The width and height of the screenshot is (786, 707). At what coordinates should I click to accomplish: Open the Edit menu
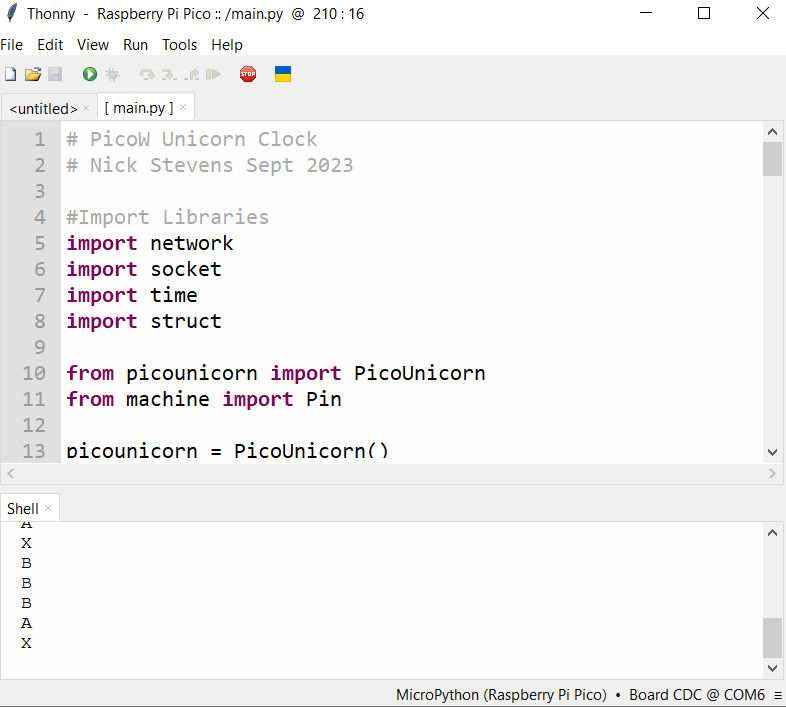[x=50, y=45]
